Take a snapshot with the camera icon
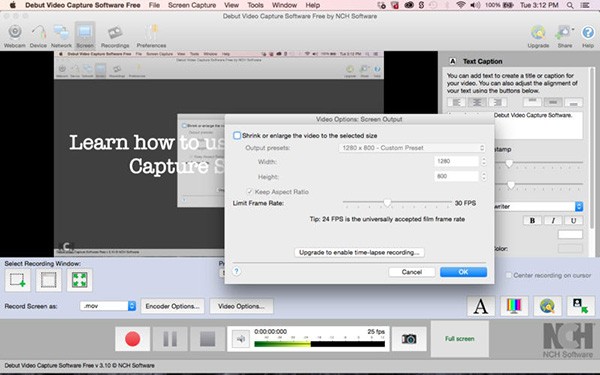 (409, 339)
